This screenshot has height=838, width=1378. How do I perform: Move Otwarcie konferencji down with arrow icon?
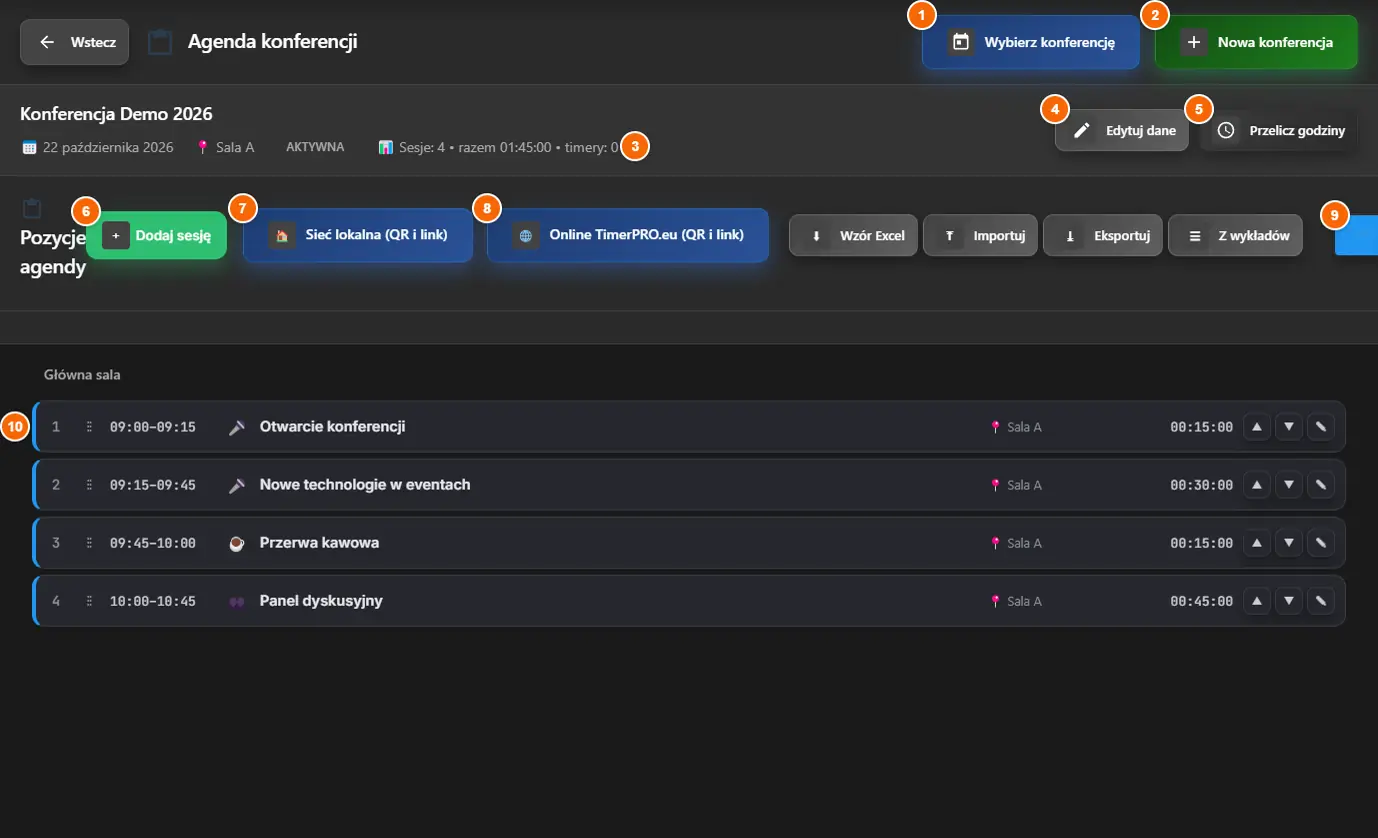point(1289,427)
